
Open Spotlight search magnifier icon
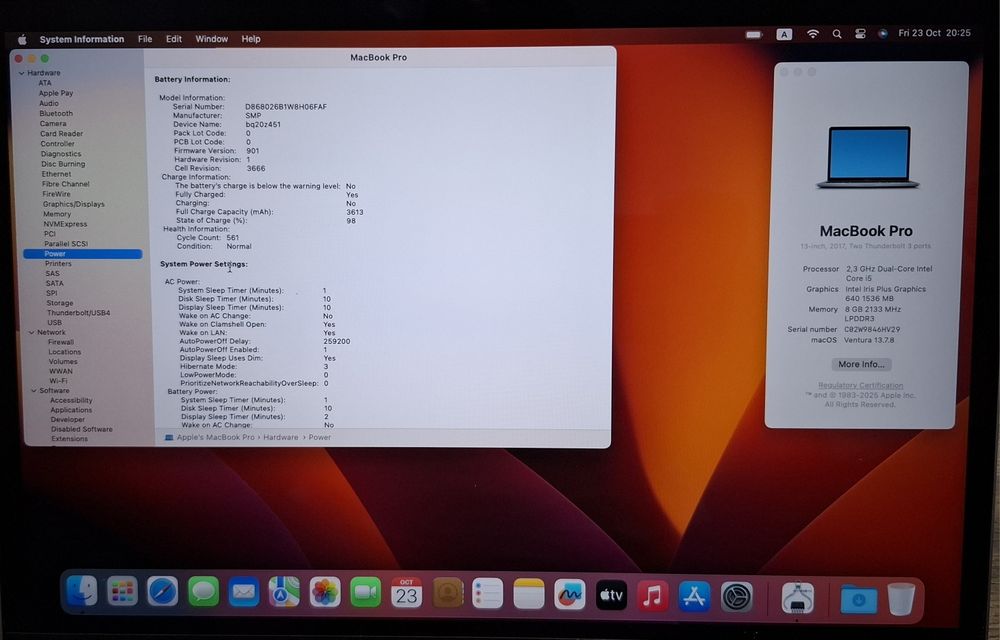837,34
